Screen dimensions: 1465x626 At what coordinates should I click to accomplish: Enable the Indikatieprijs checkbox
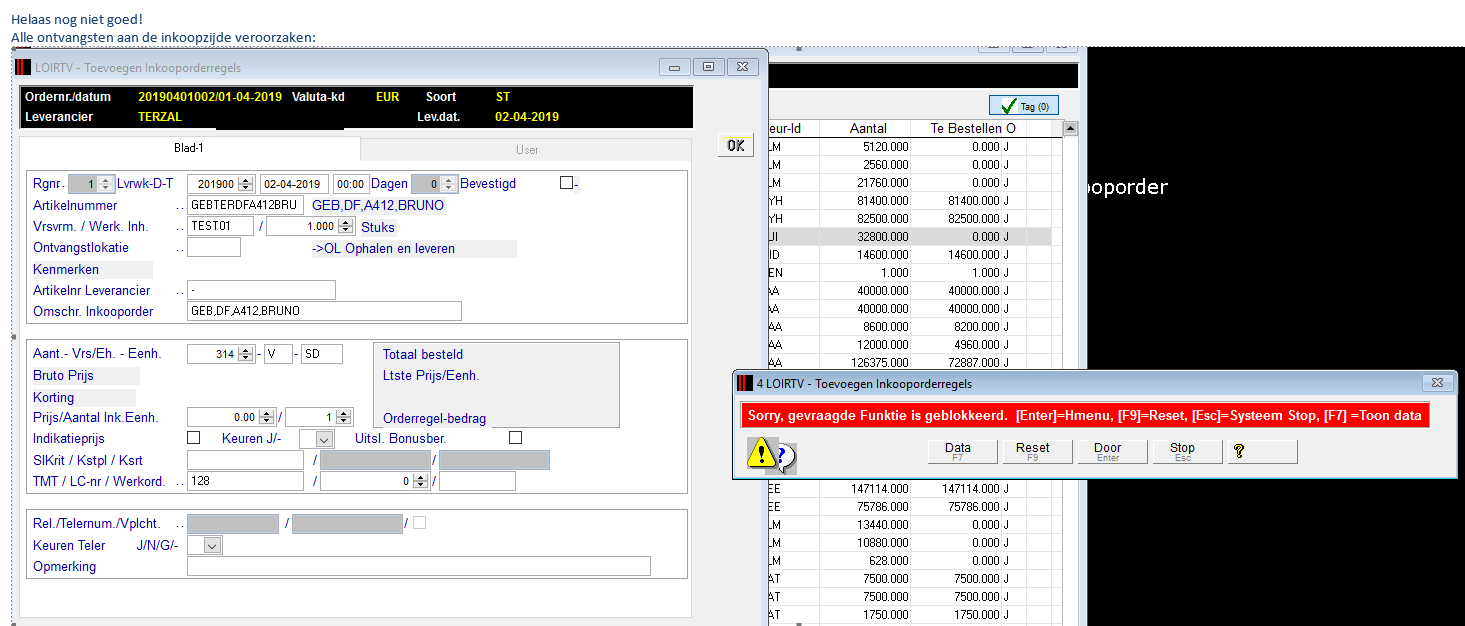coord(194,437)
